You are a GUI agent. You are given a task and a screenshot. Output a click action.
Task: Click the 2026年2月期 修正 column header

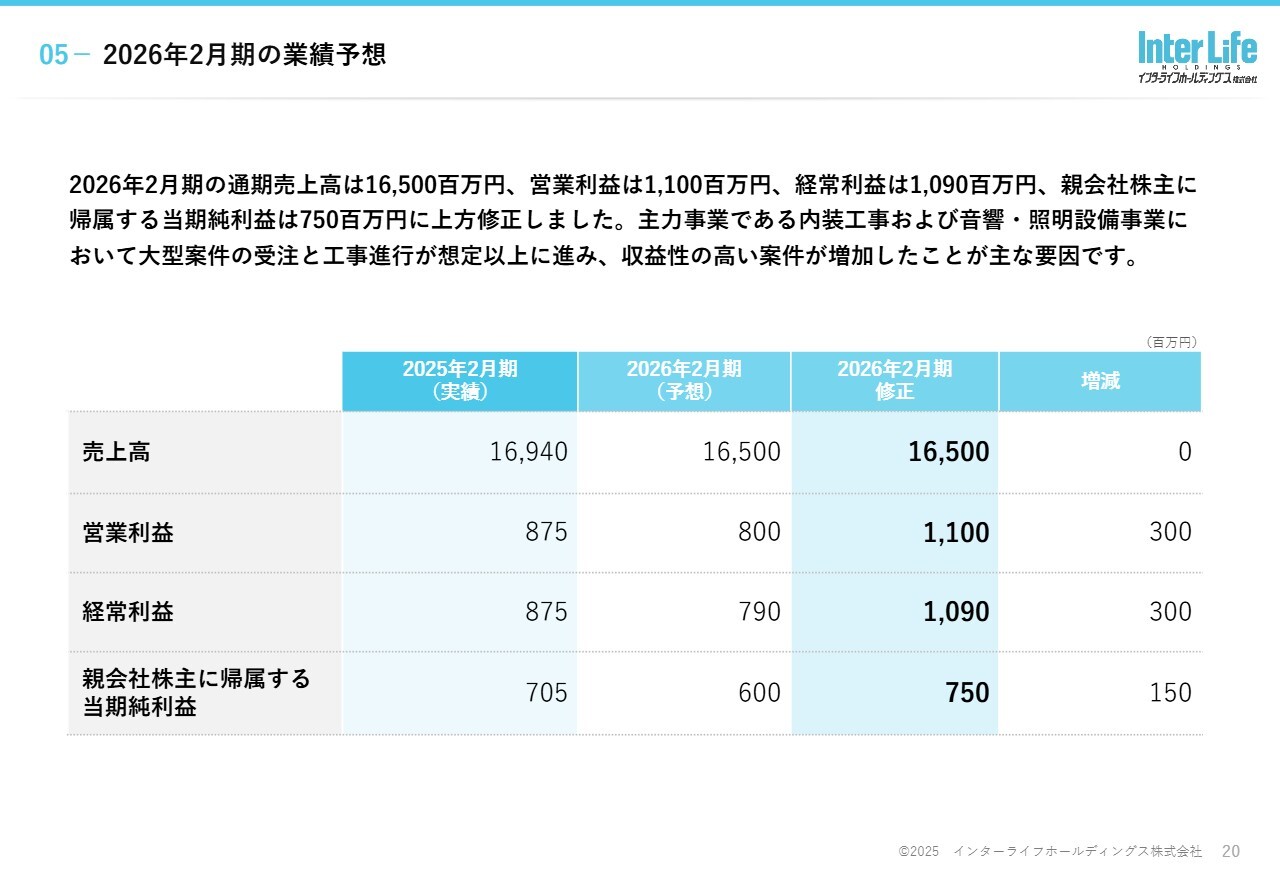(x=895, y=381)
